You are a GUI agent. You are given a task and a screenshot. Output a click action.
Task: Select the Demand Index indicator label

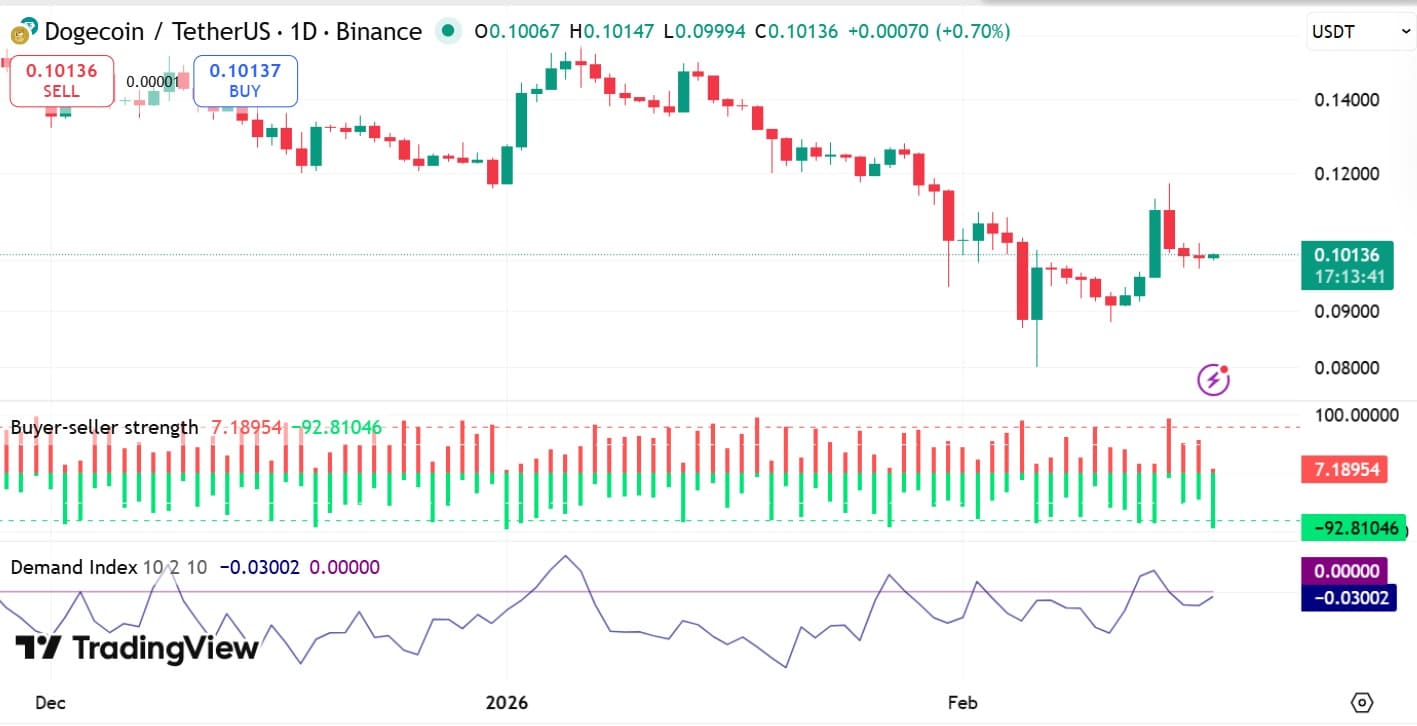(x=73, y=567)
